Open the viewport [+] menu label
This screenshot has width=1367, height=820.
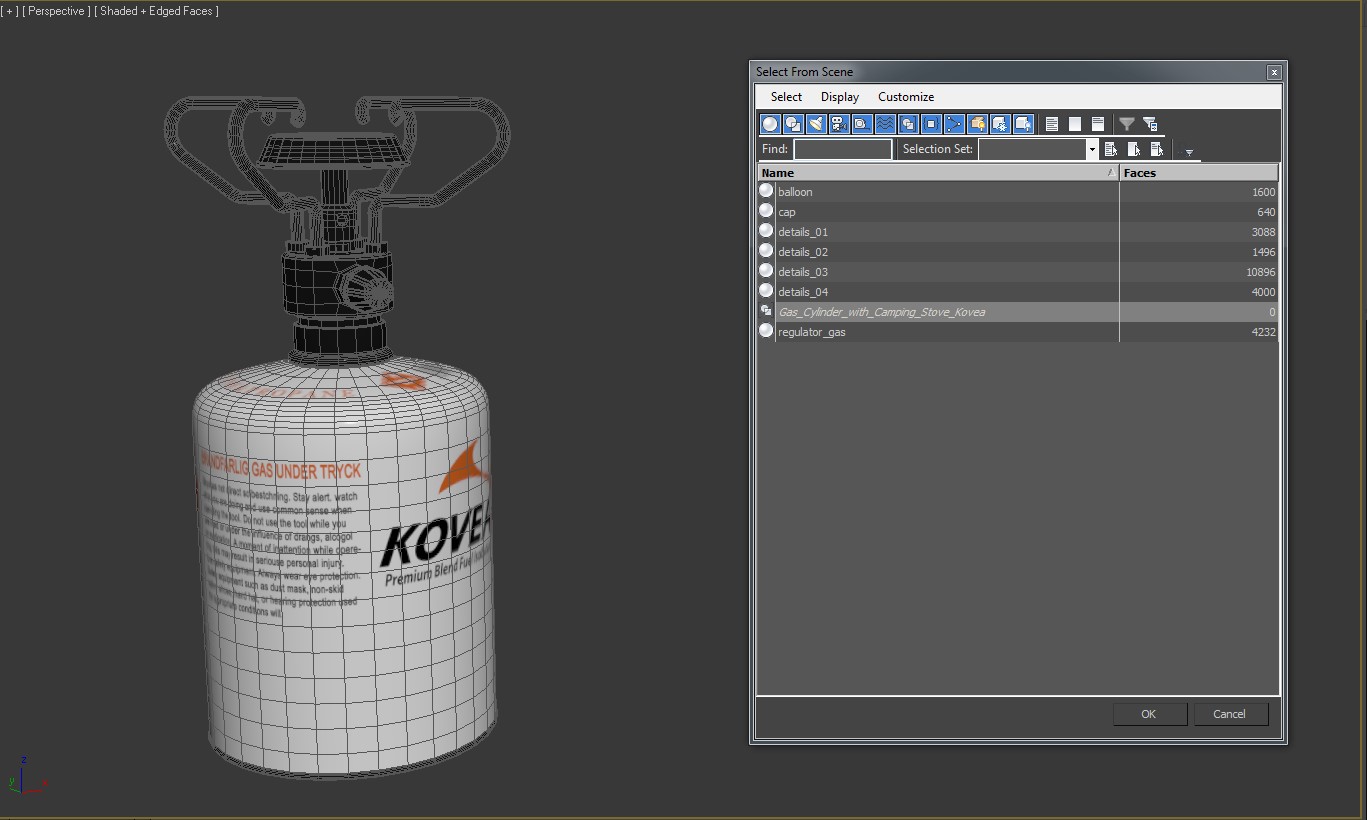pos(9,11)
